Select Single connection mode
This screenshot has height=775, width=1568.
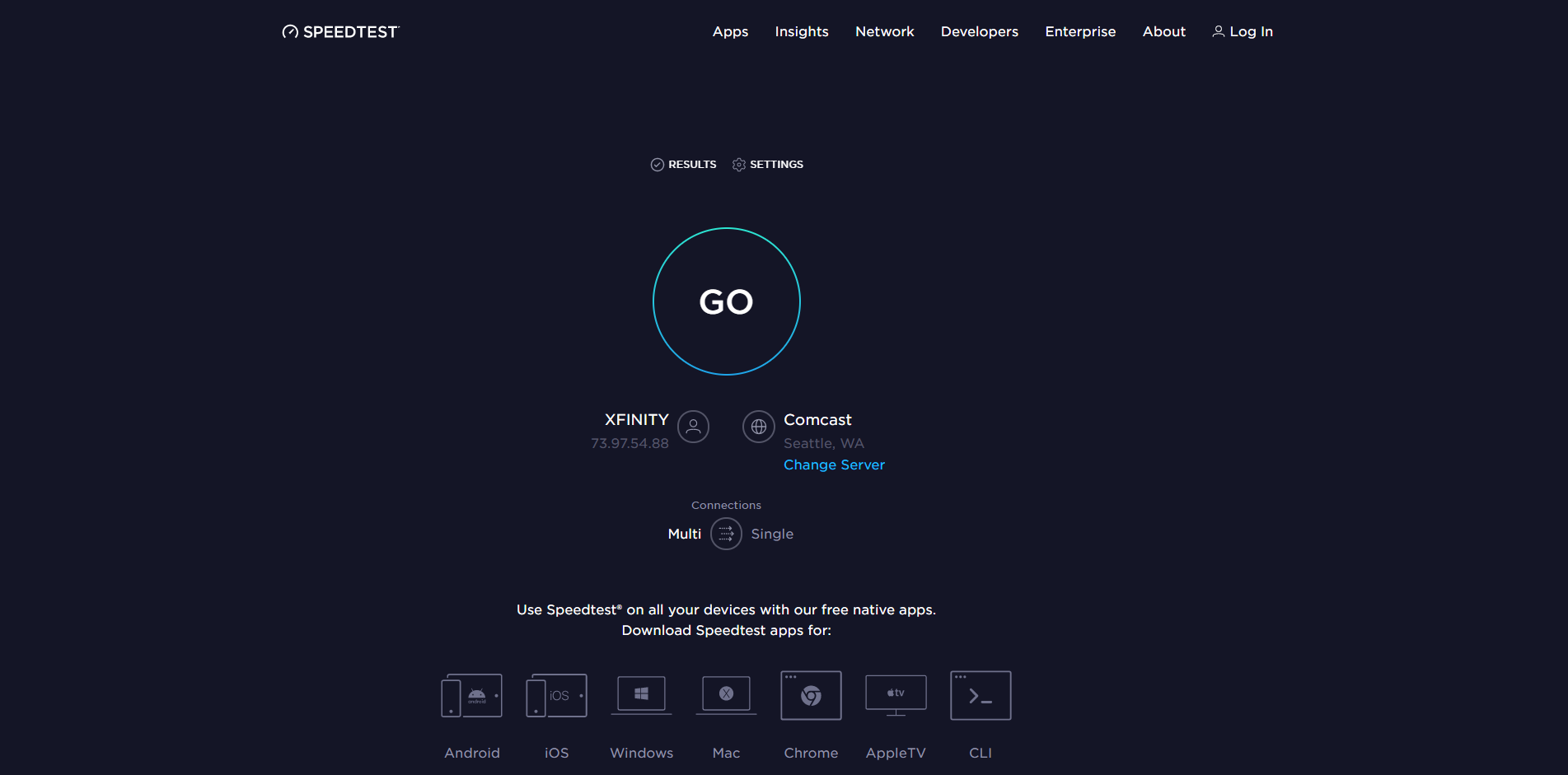point(772,534)
